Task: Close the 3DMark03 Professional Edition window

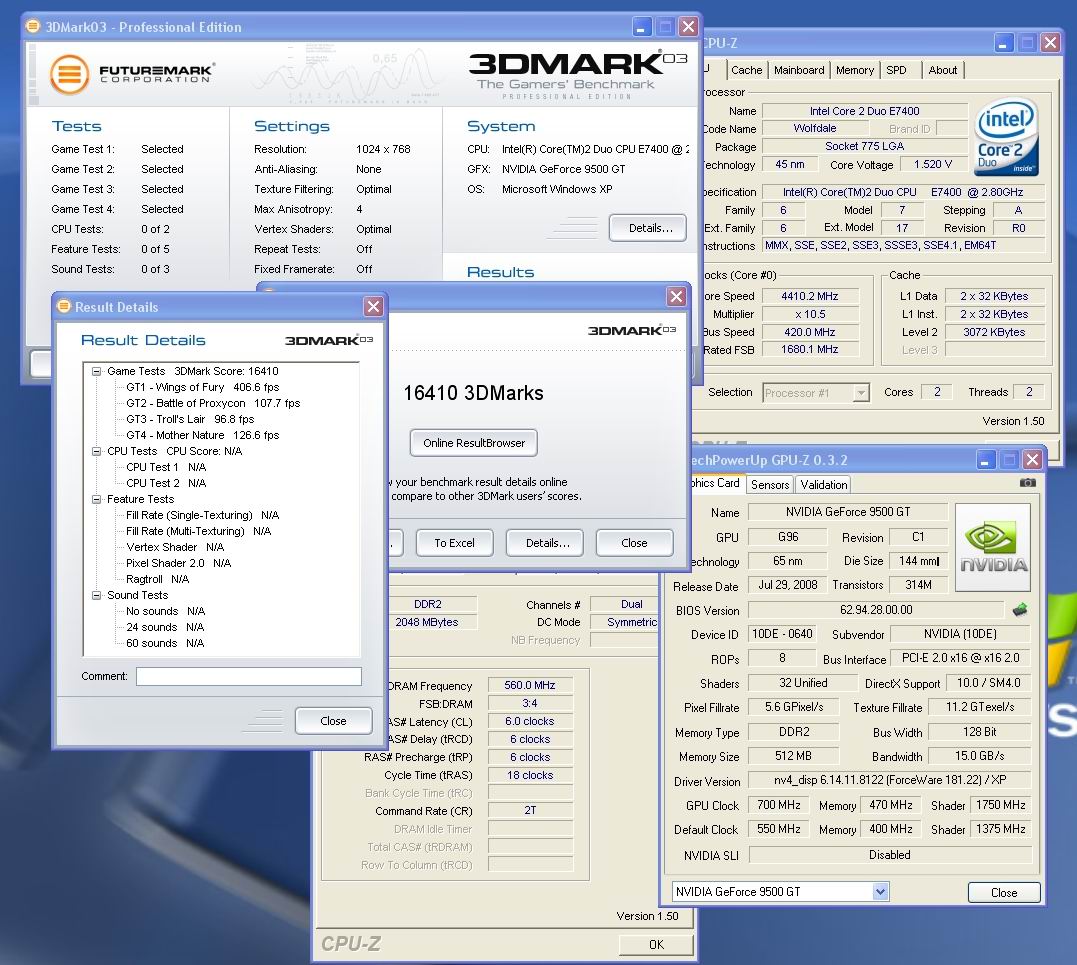Action: point(688,27)
